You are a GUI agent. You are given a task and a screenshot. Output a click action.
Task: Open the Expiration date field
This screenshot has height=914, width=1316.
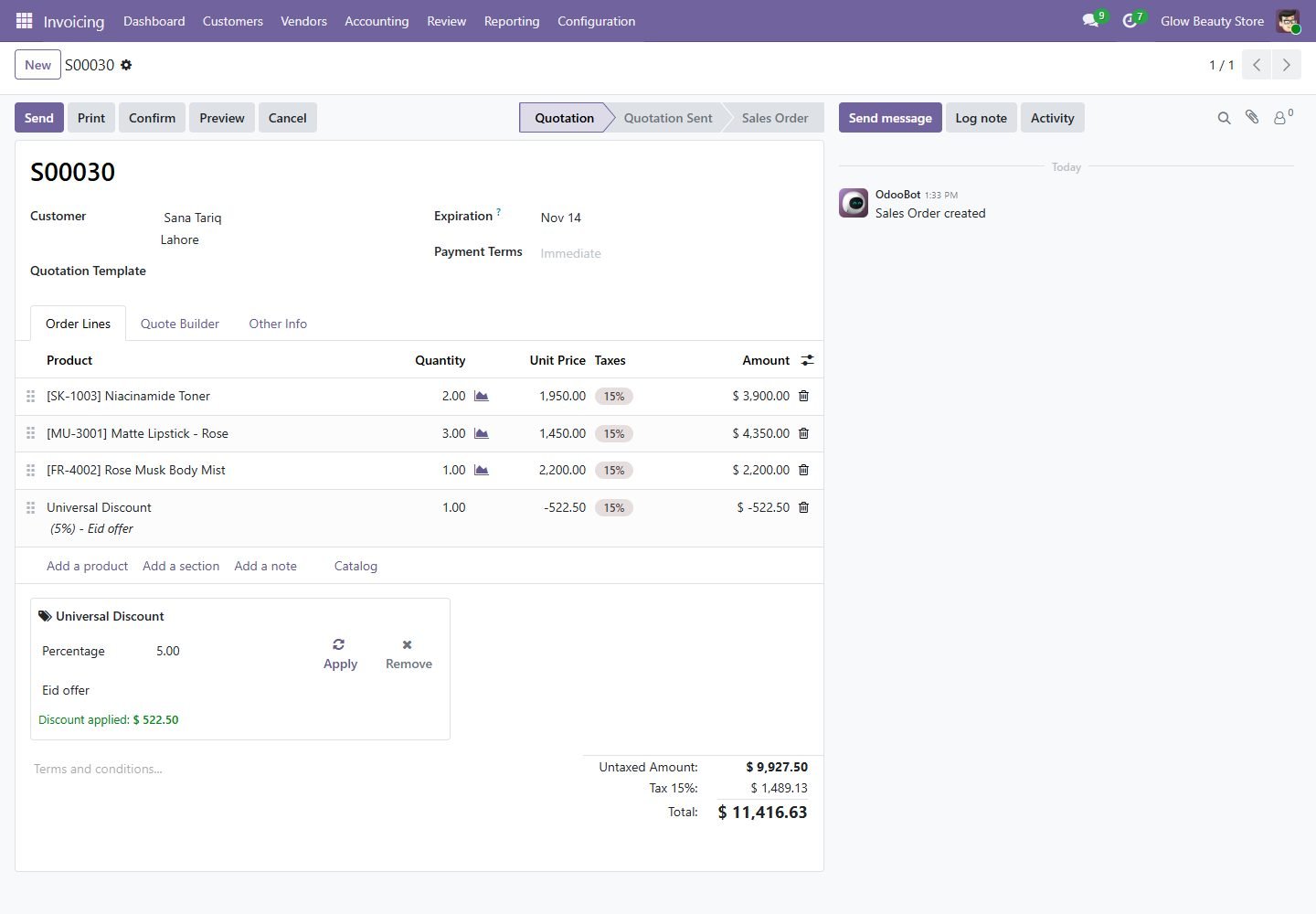pyautogui.click(x=672, y=218)
